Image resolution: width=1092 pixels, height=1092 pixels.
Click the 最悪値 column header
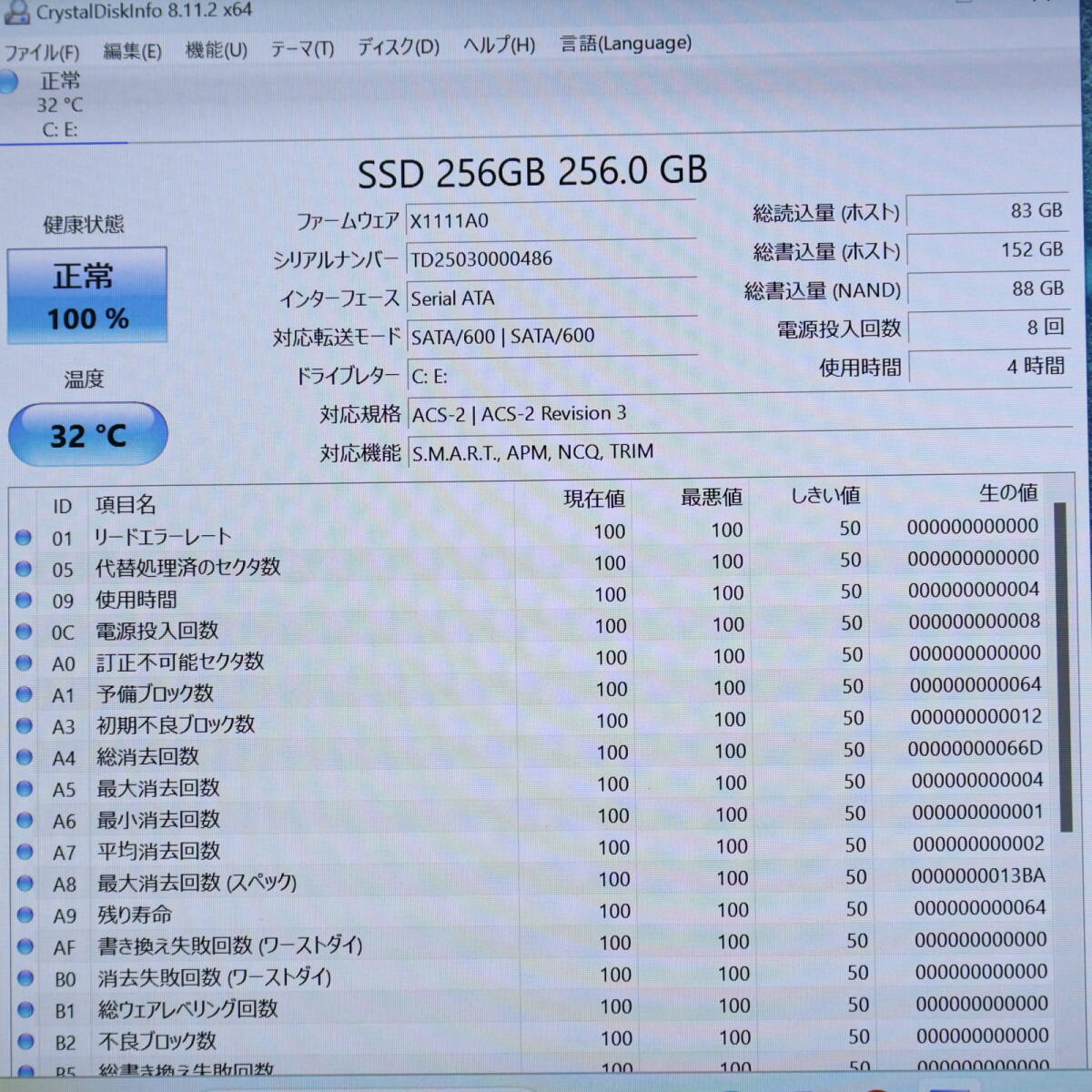(712, 497)
